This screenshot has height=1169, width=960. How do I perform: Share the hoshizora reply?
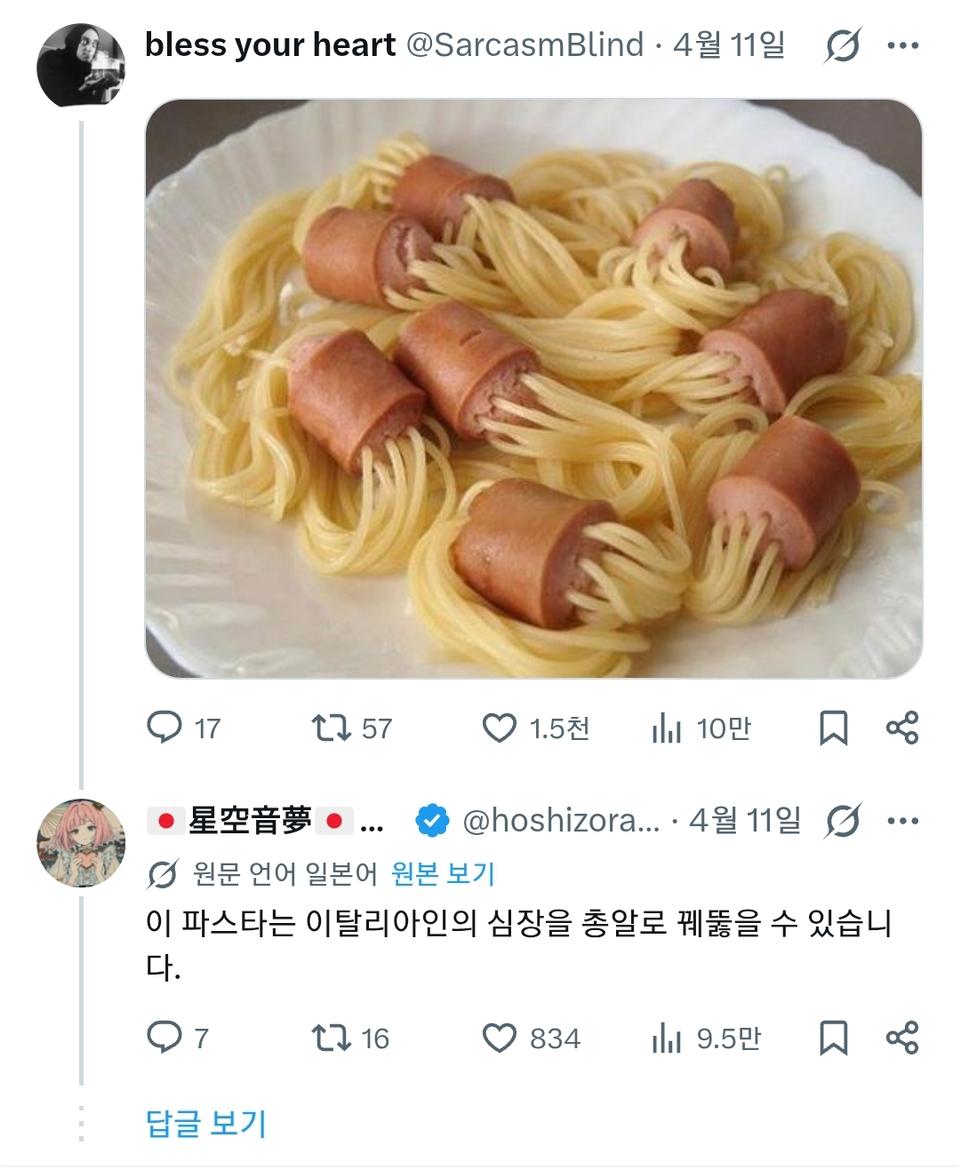tap(902, 1038)
